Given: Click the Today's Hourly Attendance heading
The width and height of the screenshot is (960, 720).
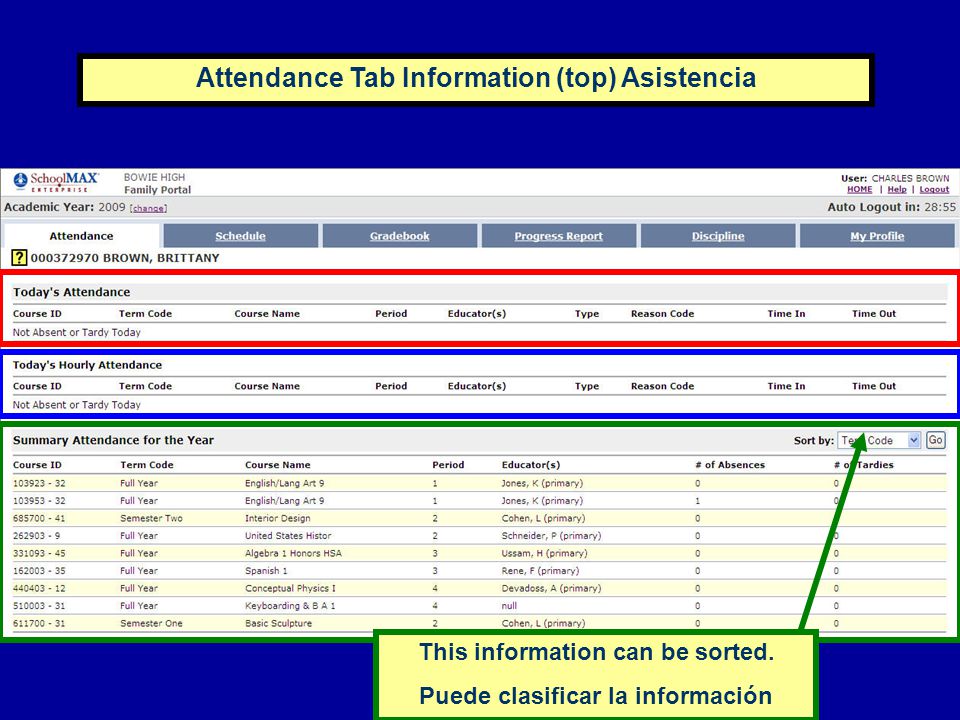Looking at the screenshot, I should tap(88, 365).
